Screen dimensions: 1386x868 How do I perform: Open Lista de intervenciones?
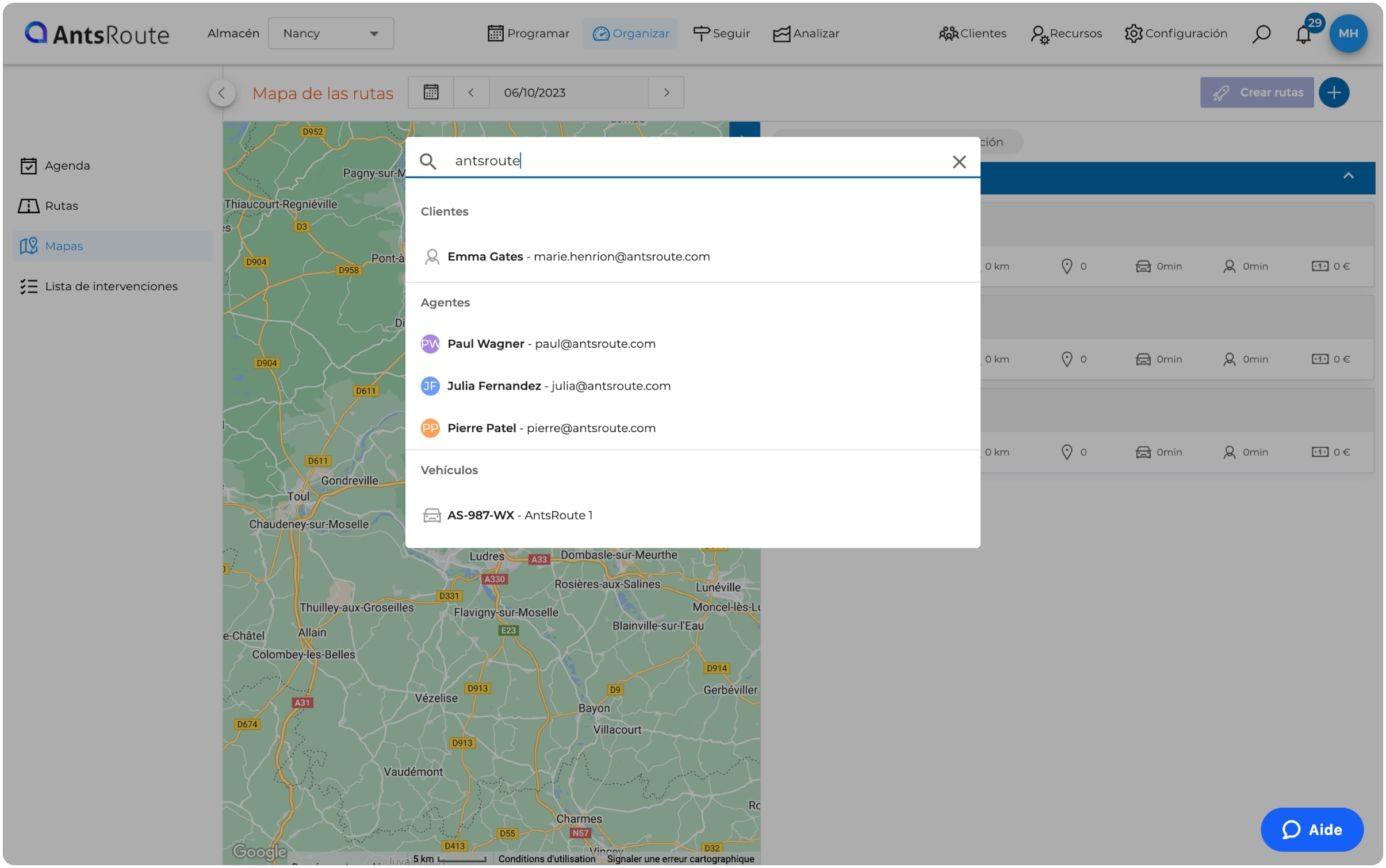pyautogui.click(x=113, y=286)
